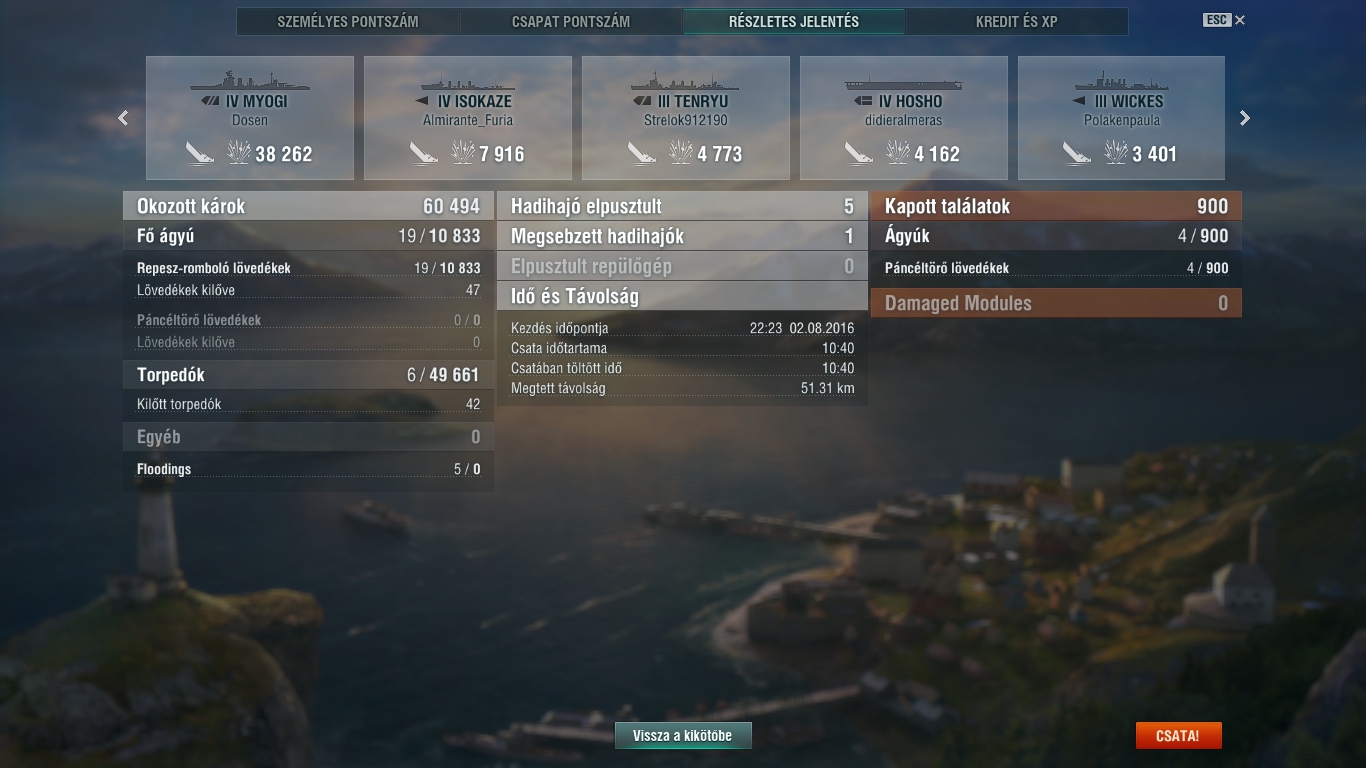Image resolution: width=1366 pixels, height=768 pixels.
Task: Switch to the Személyes Pontszám tab
Action: click(348, 21)
